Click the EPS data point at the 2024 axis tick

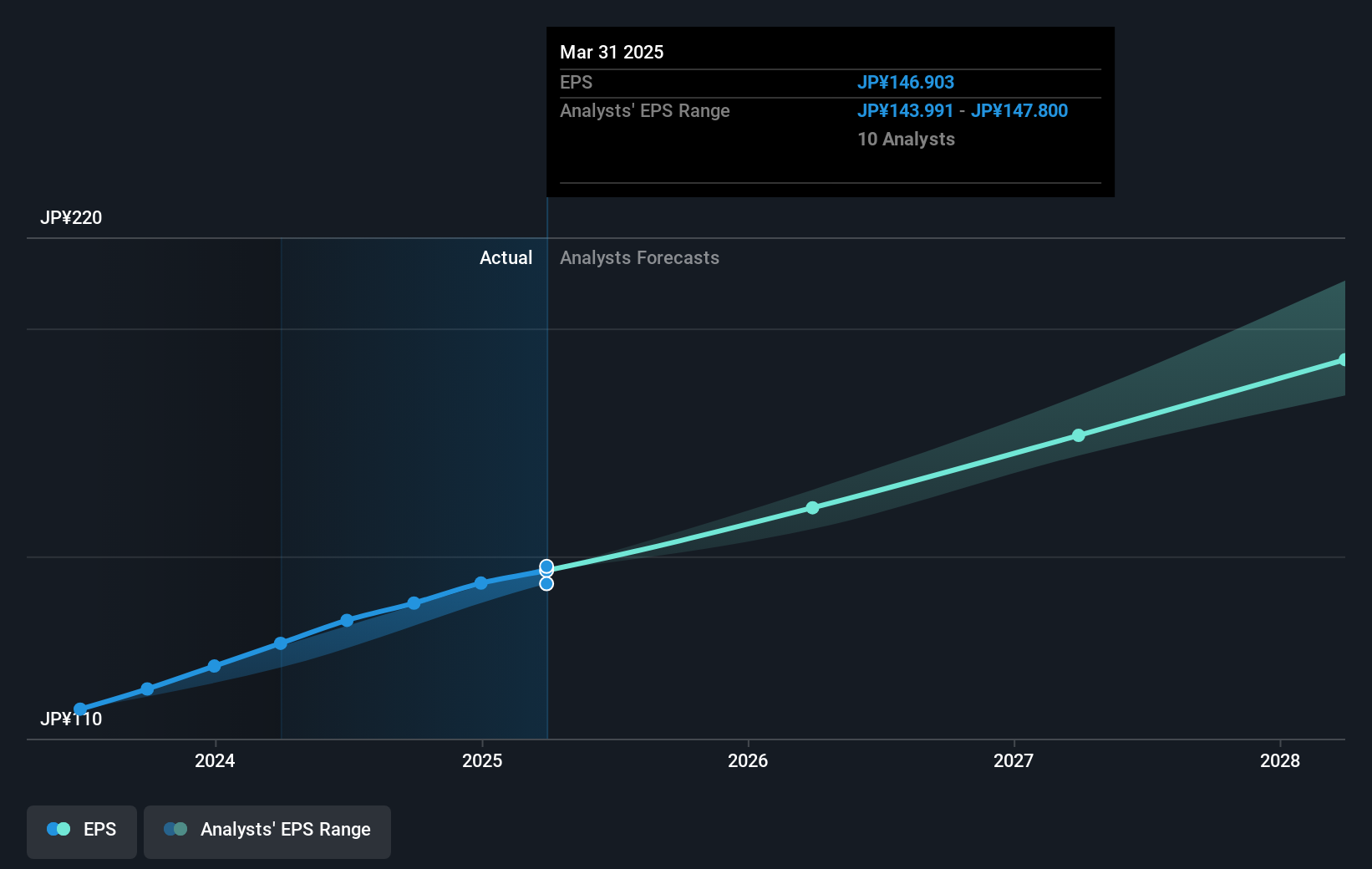coord(215,666)
